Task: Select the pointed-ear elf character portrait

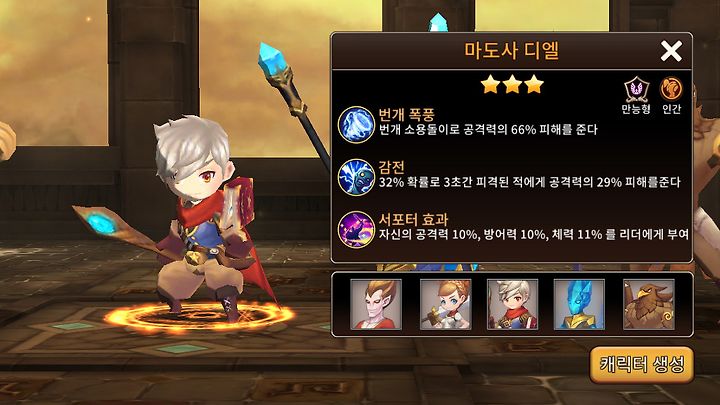Action: pyautogui.click(x=376, y=304)
